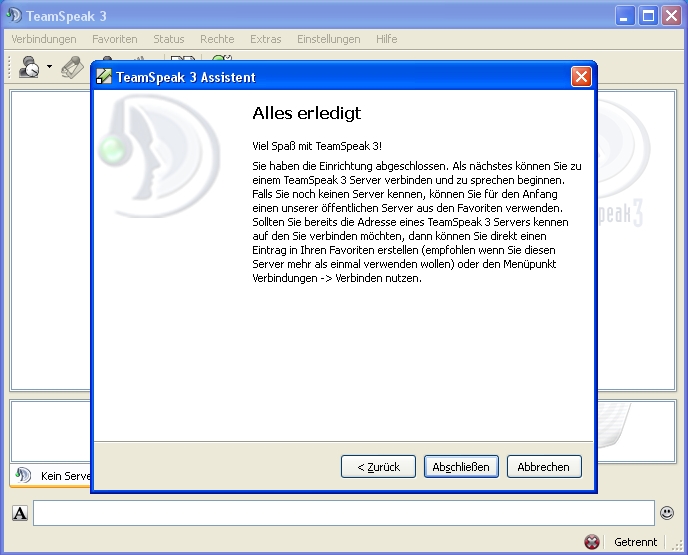Select the Kein Server chat tab
The height and width of the screenshot is (555, 688).
tap(50, 476)
